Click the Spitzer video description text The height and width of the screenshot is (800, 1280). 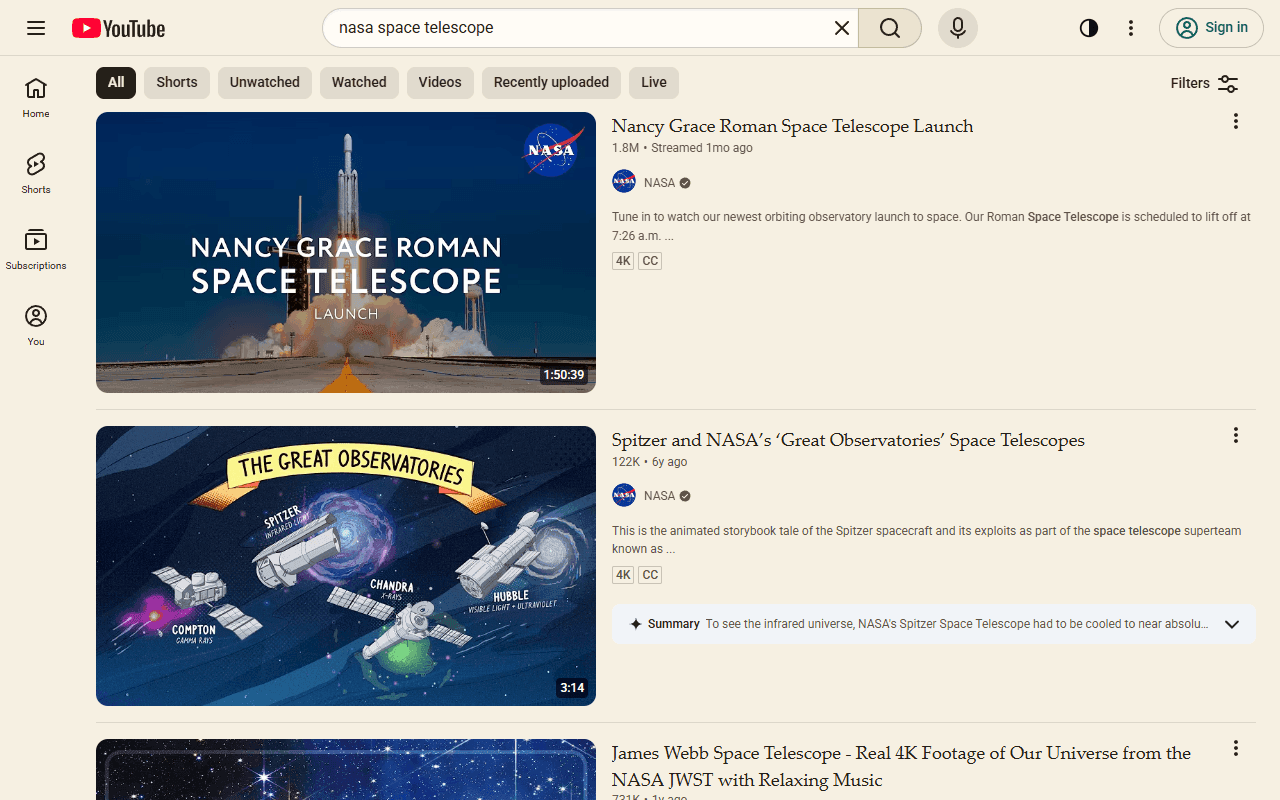pos(927,540)
